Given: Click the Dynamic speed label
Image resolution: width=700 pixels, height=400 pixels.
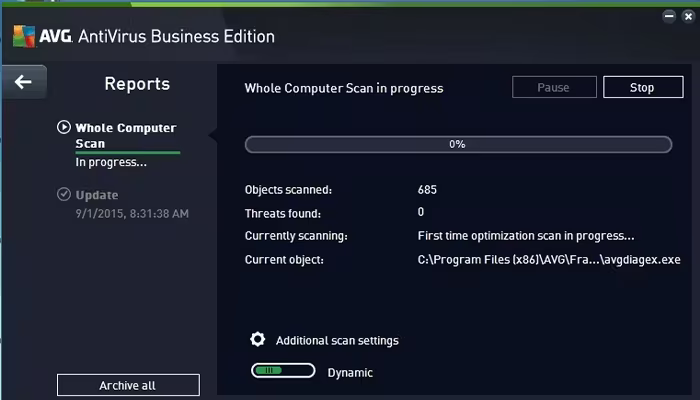Looking at the screenshot, I should 350,373.
